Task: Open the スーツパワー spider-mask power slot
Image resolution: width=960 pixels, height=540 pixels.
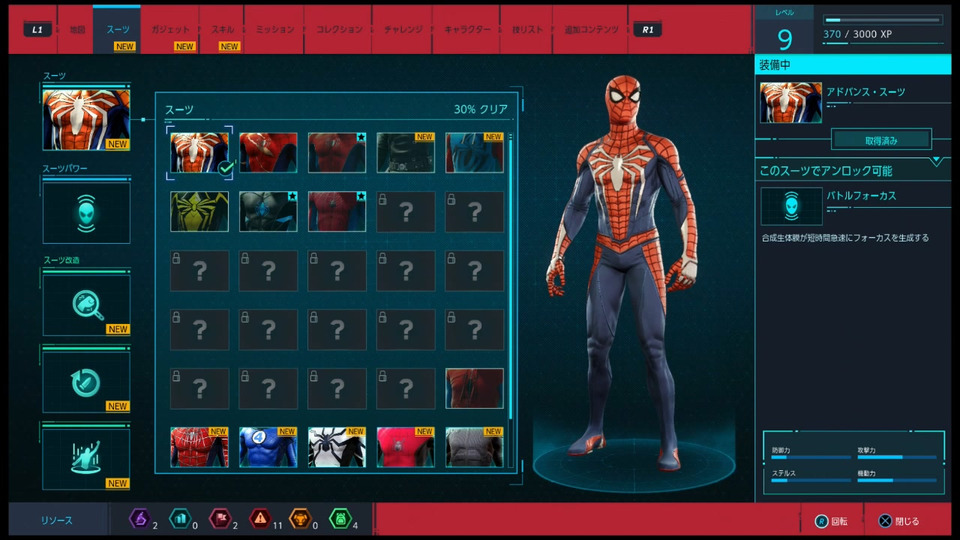Action: (x=86, y=213)
